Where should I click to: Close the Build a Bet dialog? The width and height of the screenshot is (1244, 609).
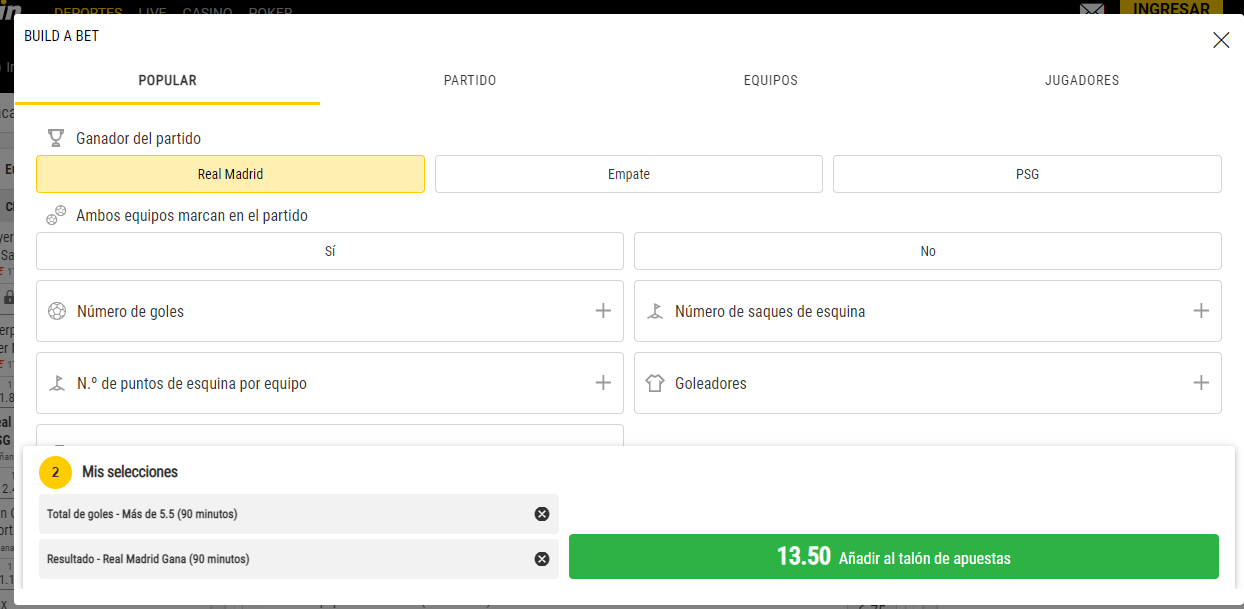click(1221, 40)
